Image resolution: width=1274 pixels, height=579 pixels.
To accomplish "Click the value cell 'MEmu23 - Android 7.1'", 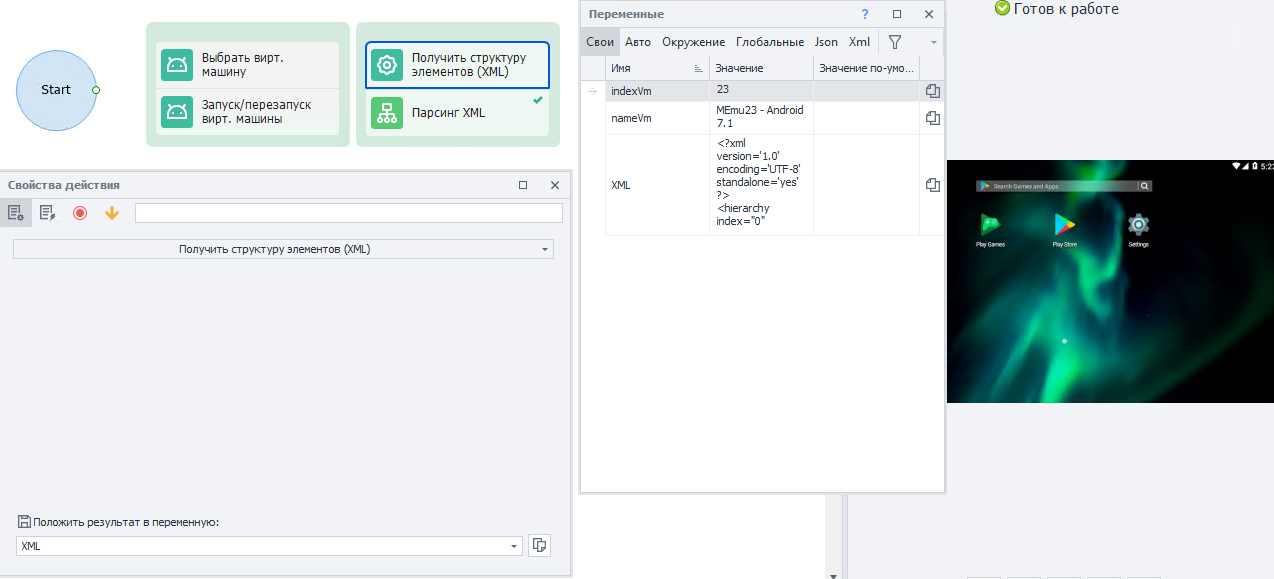I will (761, 118).
